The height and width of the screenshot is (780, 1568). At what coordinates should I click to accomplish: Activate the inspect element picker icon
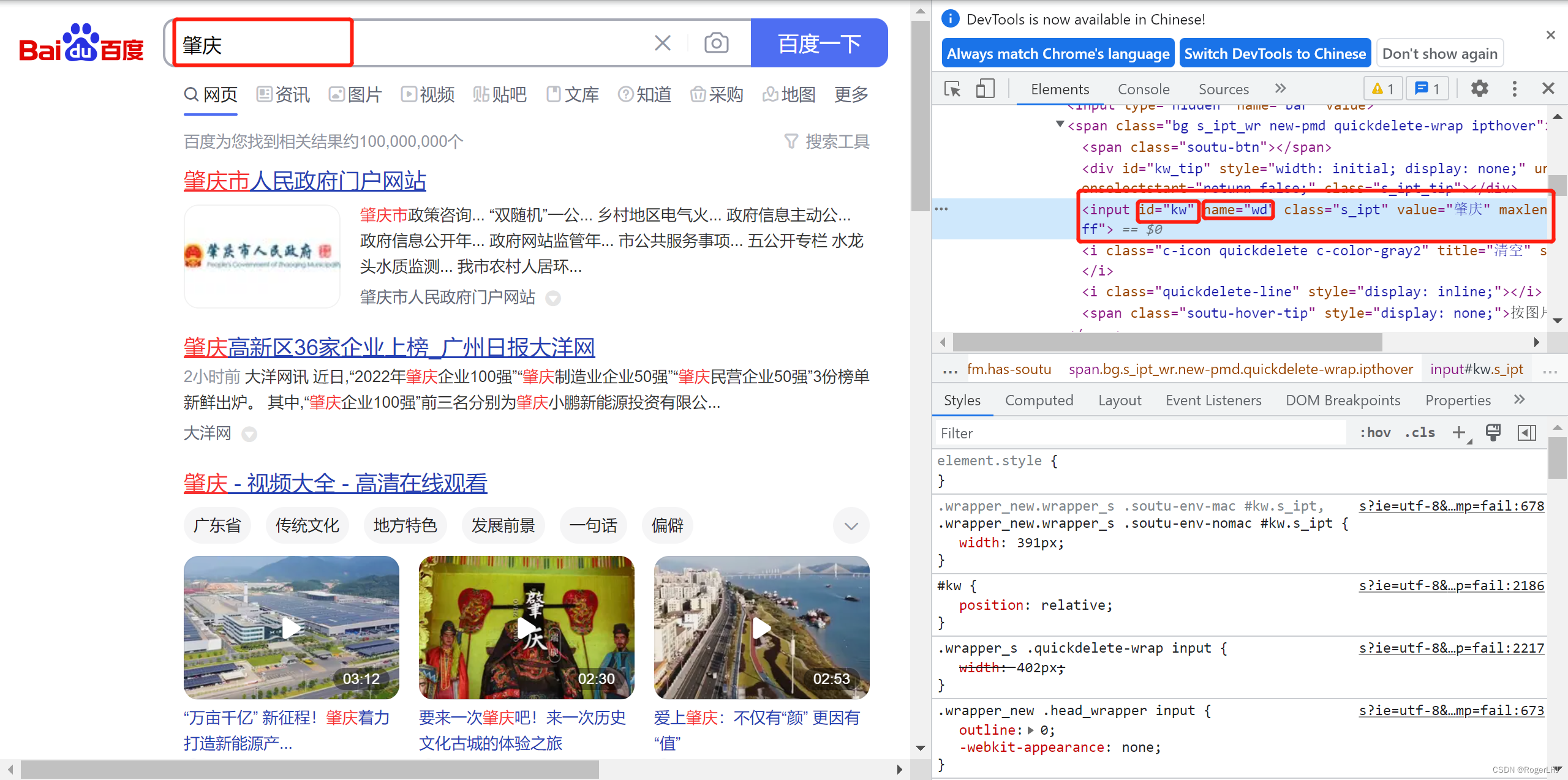click(x=952, y=89)
